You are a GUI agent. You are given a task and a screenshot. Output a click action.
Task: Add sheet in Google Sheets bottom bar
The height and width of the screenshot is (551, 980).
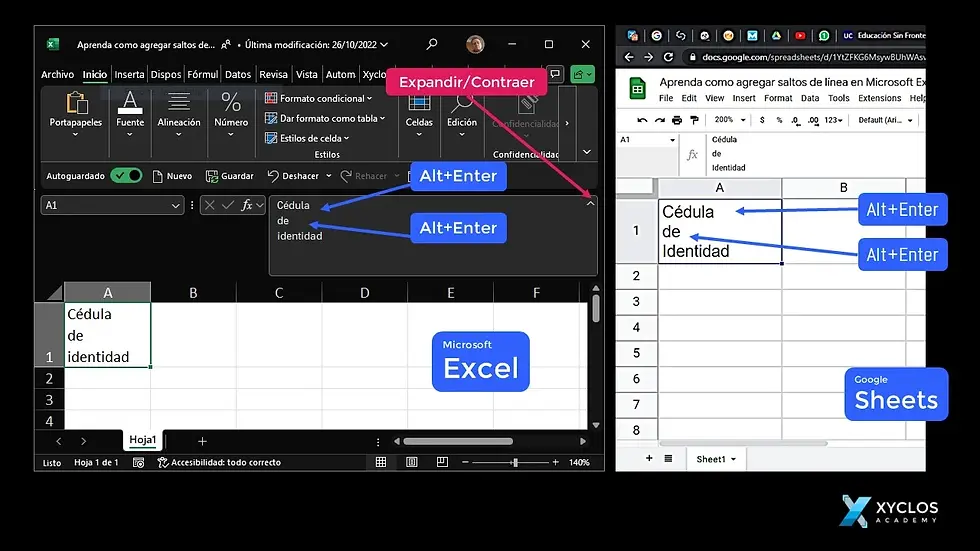(649, 459)
